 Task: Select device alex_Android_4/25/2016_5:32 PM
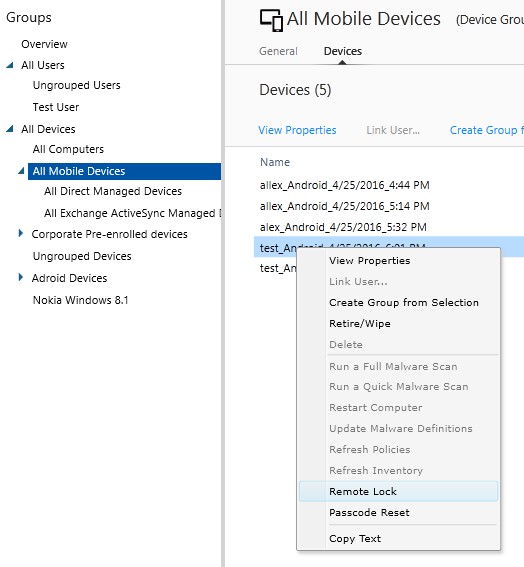coord(343,227)
